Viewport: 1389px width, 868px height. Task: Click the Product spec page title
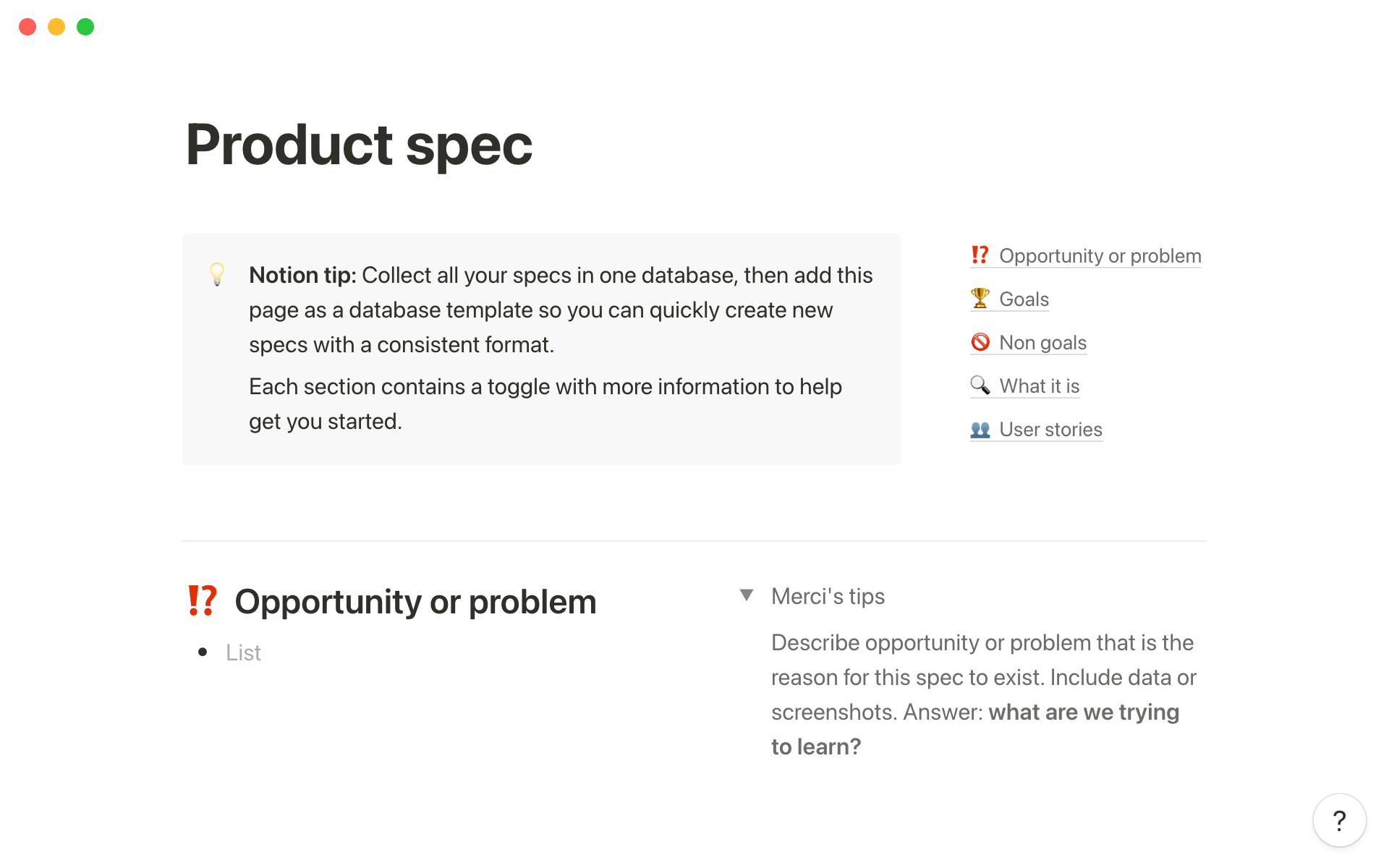point(359,145)
